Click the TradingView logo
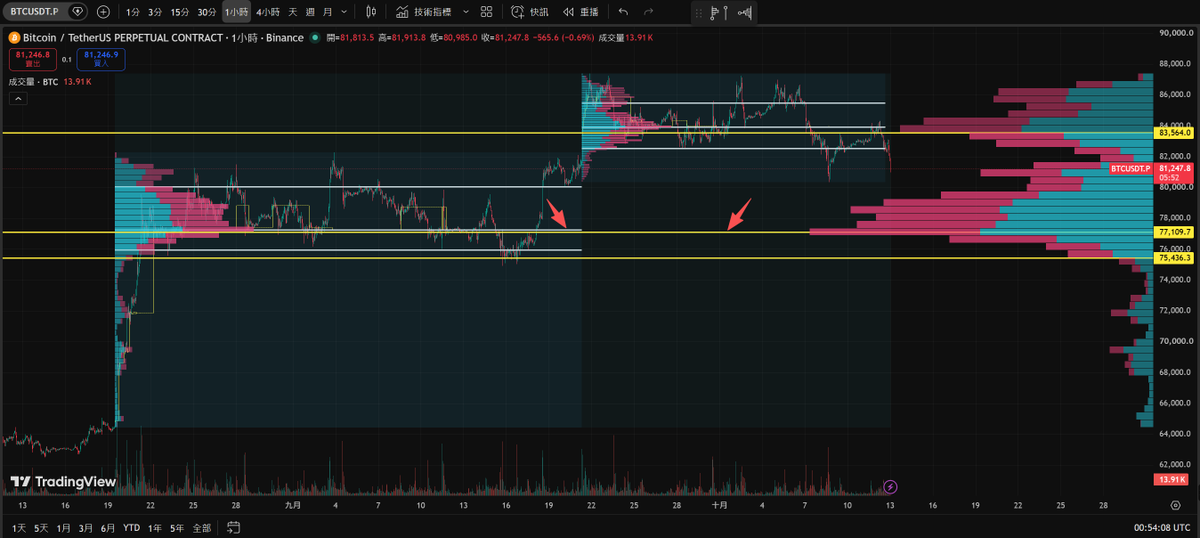1200x538 pixels. pos(62,482)
